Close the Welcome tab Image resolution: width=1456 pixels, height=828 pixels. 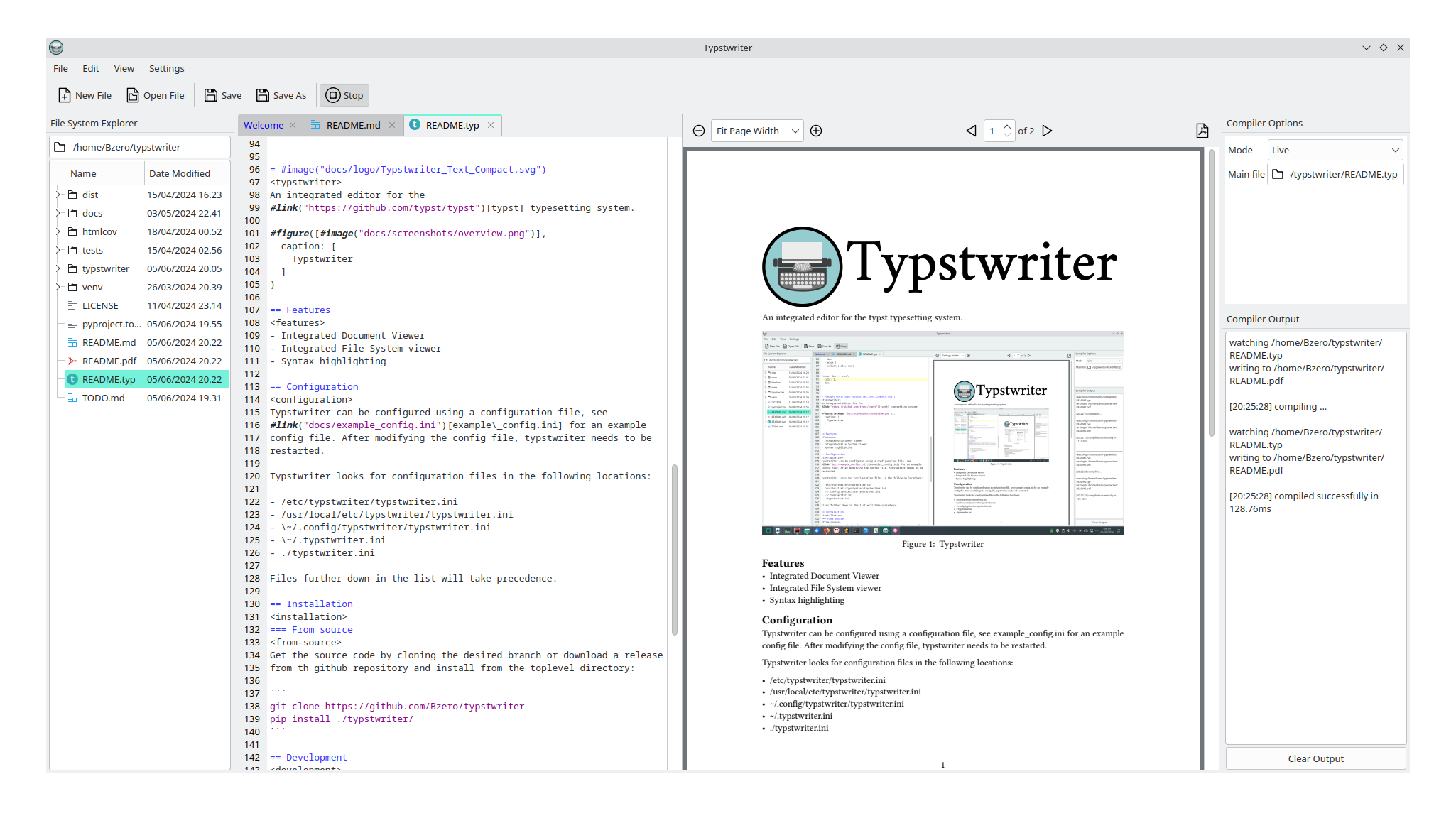point(293,125)
